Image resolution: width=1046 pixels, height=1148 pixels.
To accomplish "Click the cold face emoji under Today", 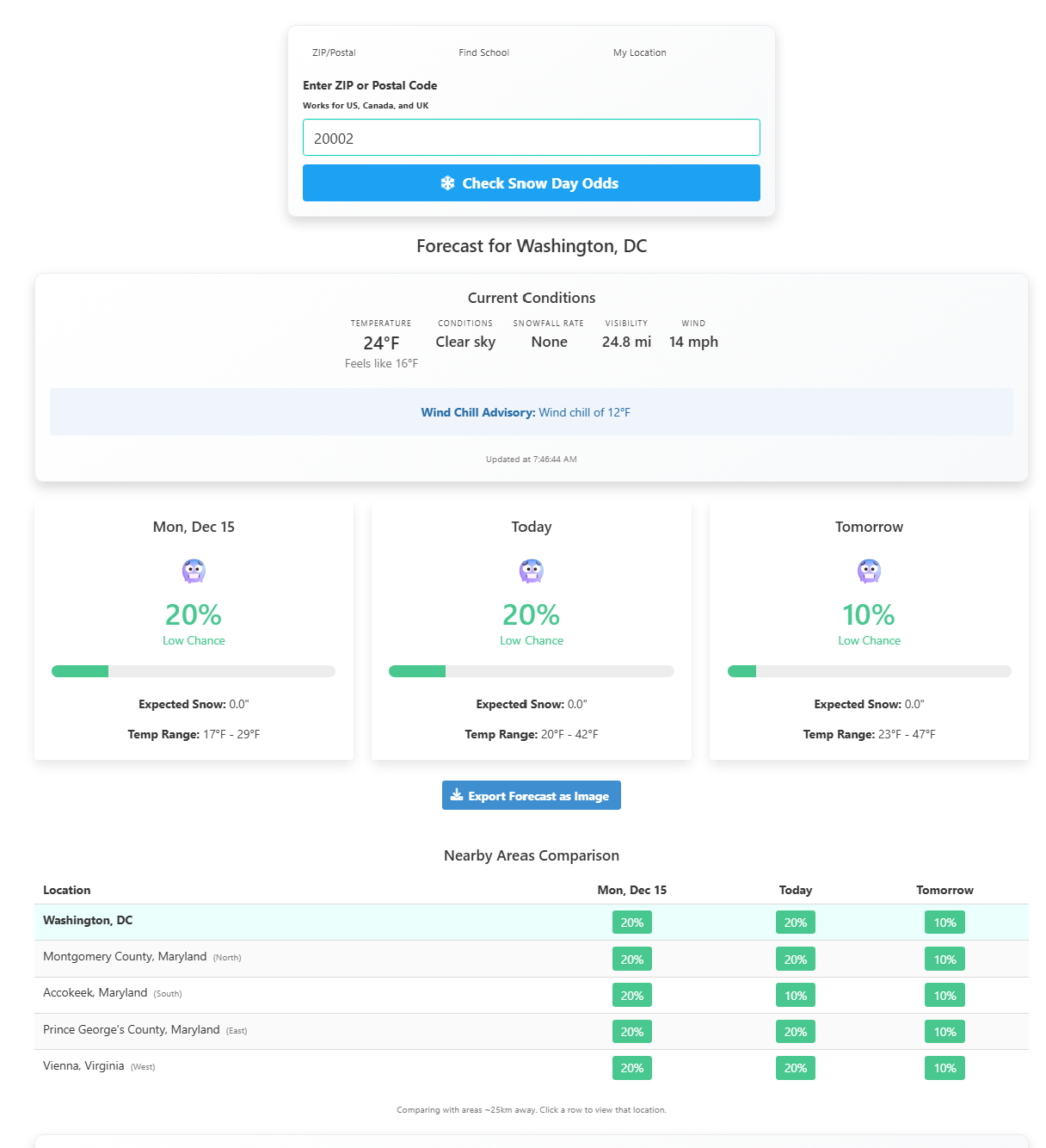I will pos(532,571).
